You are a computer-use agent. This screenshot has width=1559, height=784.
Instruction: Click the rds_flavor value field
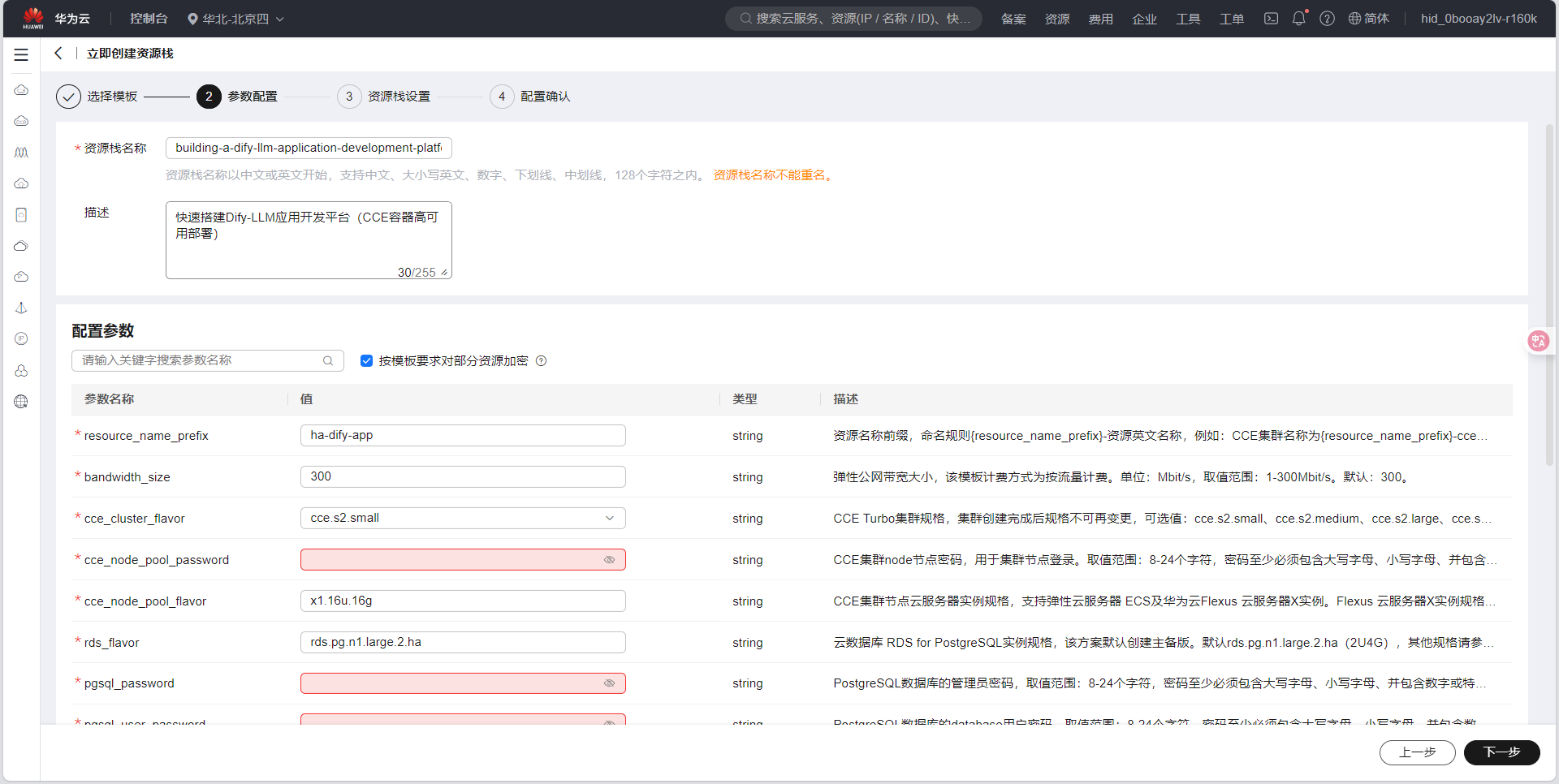[463, 642]
